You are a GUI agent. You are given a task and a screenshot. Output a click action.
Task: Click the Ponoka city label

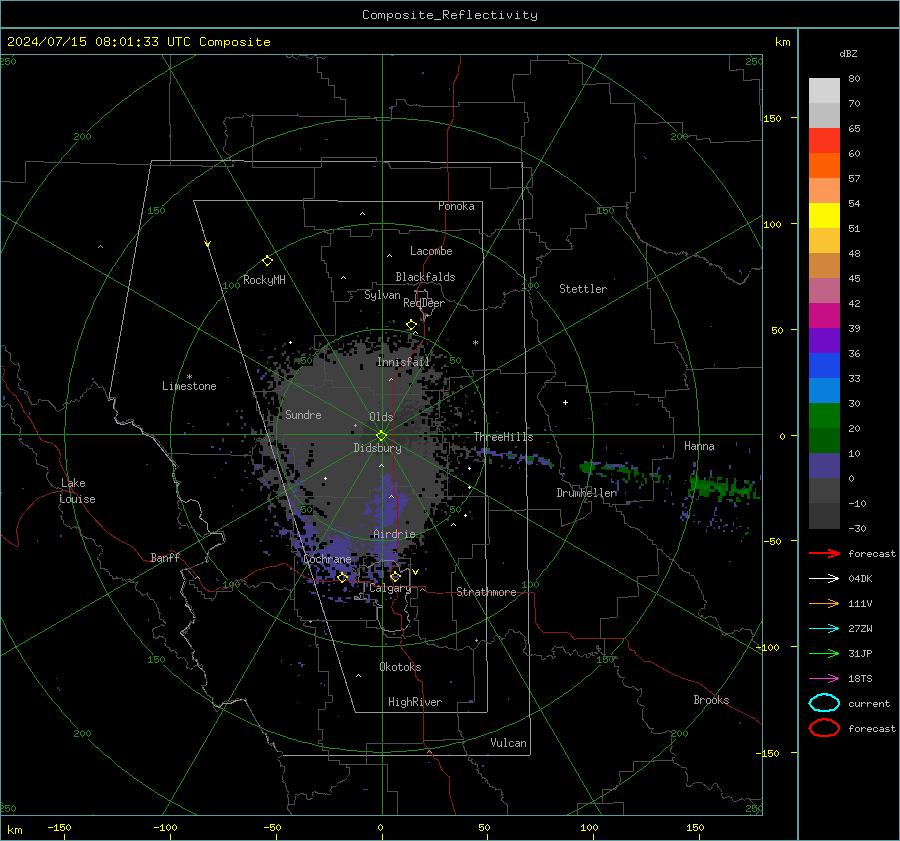(x=456, y=206)
